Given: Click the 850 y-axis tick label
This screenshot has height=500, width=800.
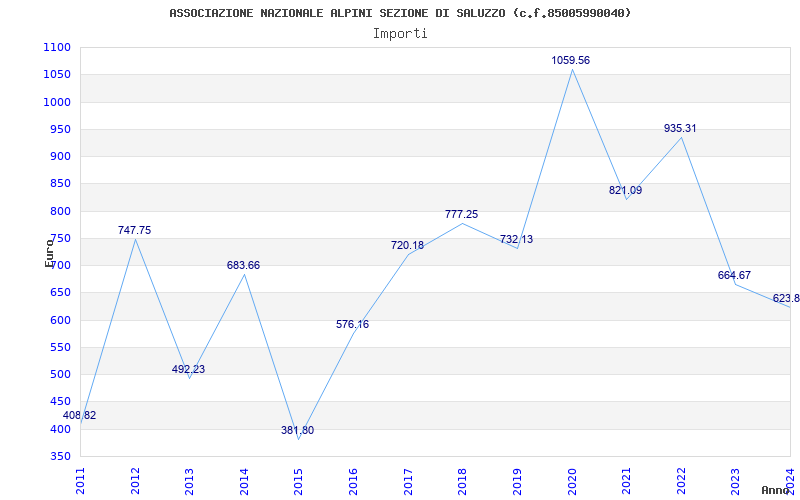Looking at the screenshot, I should [x=61, y=184].
